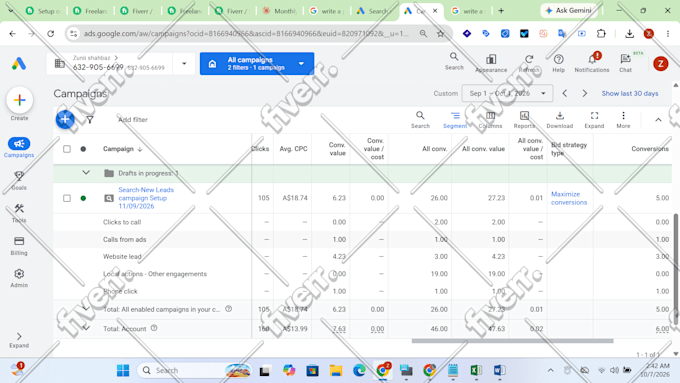This screenshot has width=680, height=383.
Task: Open Billing in left sidebar
Action: tap(19, 246)
